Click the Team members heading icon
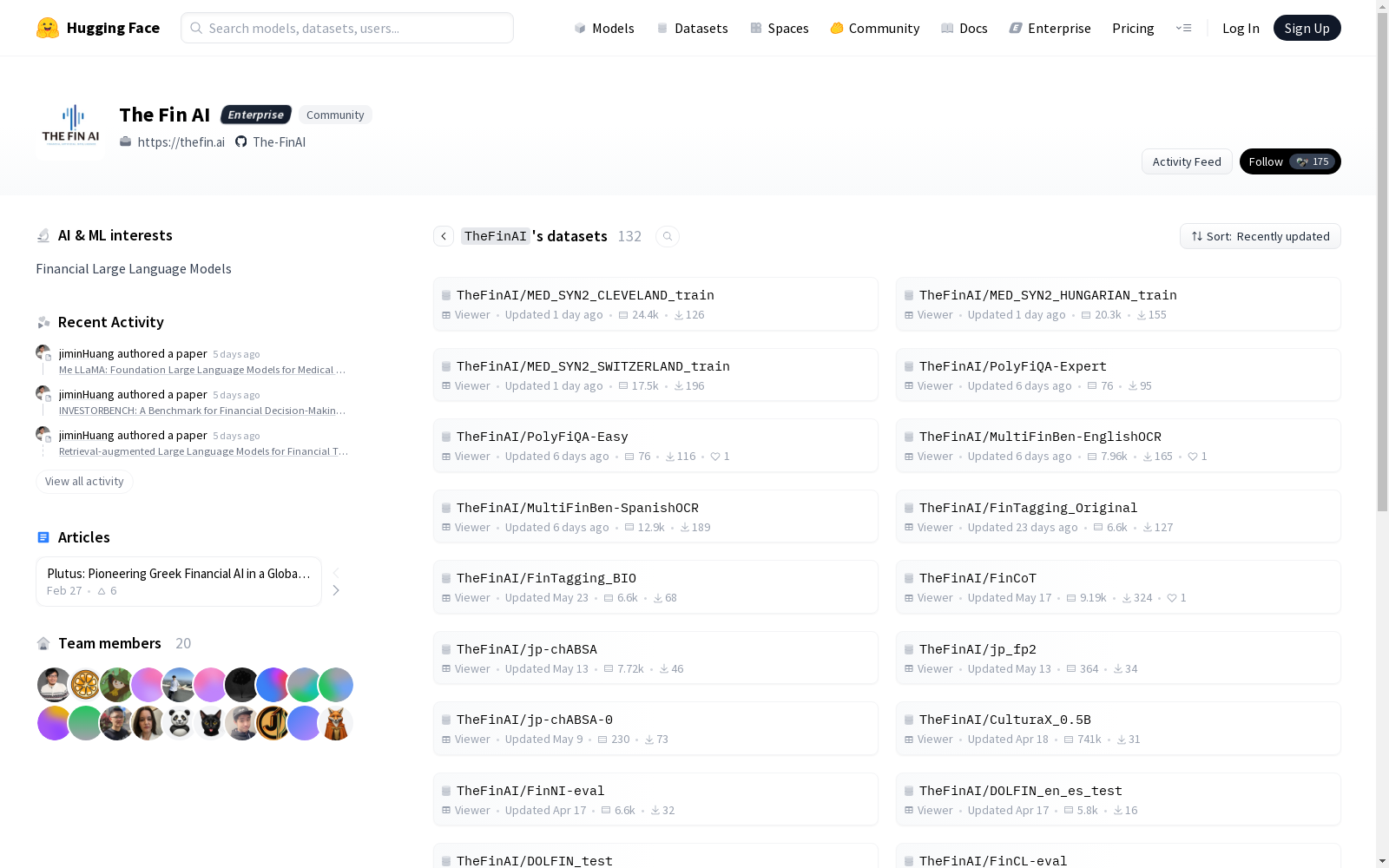This screenshot has height=868, width=1389. coord(43,643)
